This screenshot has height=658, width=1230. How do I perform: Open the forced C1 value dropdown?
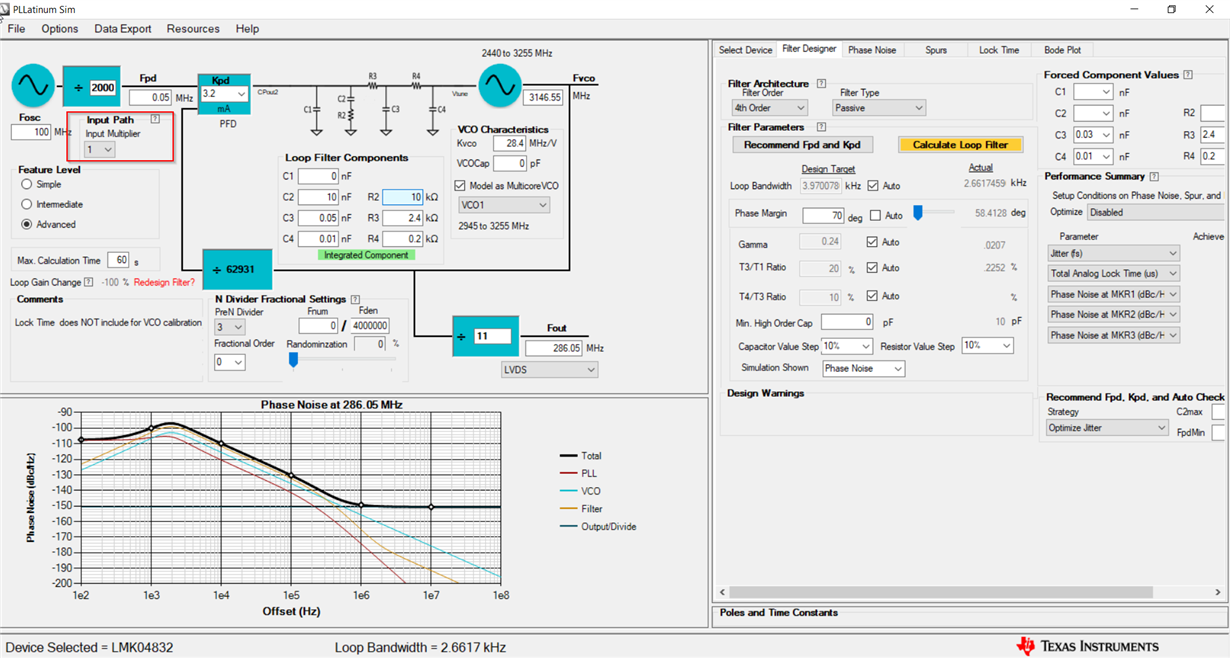pyautogui.click(x=1093, y=92)
